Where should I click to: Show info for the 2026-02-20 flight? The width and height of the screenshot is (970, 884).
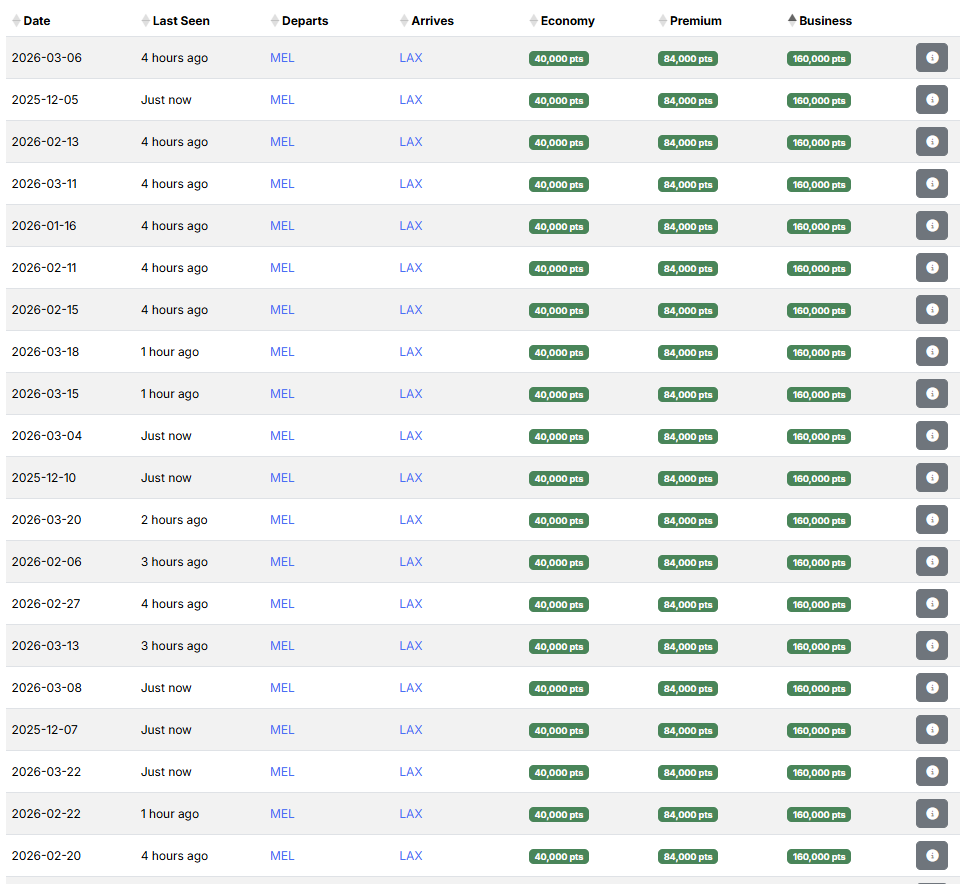click(931, 856)
